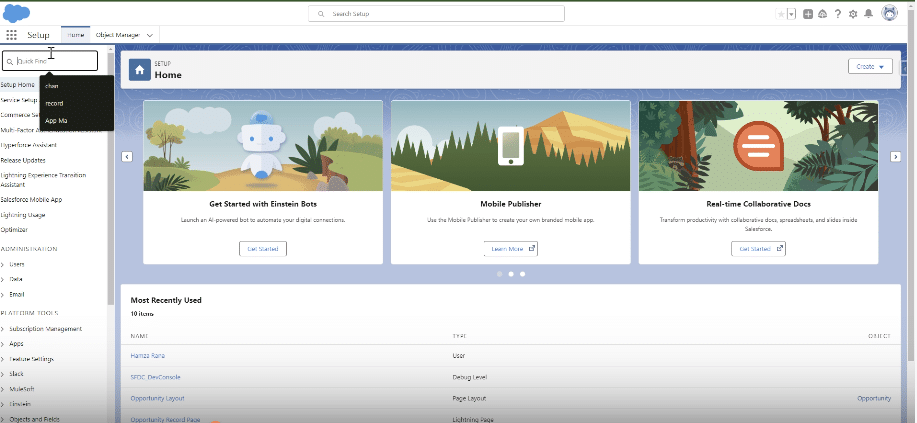Click the Einstein Bots card image
Screen dimensions: 917x423
tap(263, 146)
